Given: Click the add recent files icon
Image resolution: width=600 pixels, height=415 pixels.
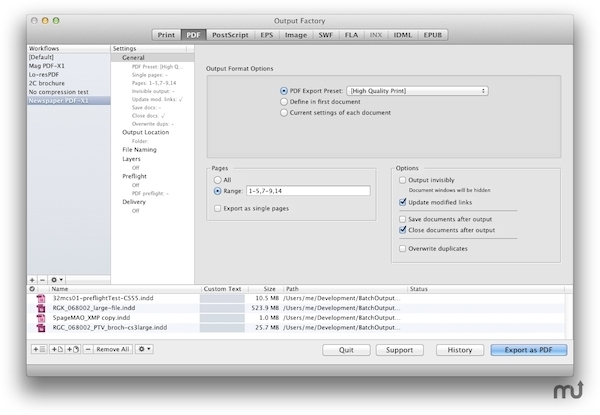Looking at the screenshot, I should click(x=73, y=349).
